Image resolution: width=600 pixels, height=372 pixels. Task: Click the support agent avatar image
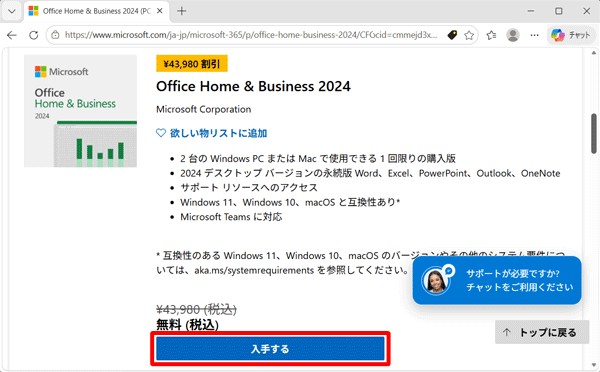[x=435, y=281]
